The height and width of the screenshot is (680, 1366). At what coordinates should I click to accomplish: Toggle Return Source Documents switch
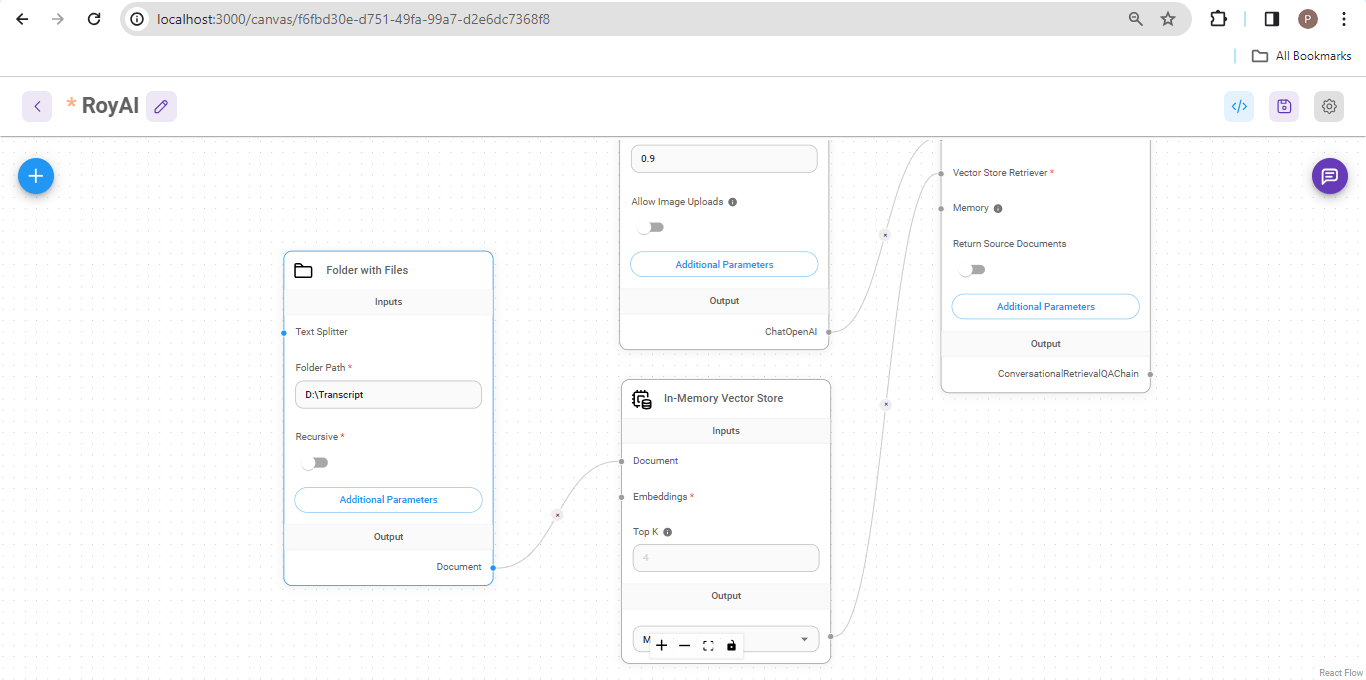(x=972, y=270)
